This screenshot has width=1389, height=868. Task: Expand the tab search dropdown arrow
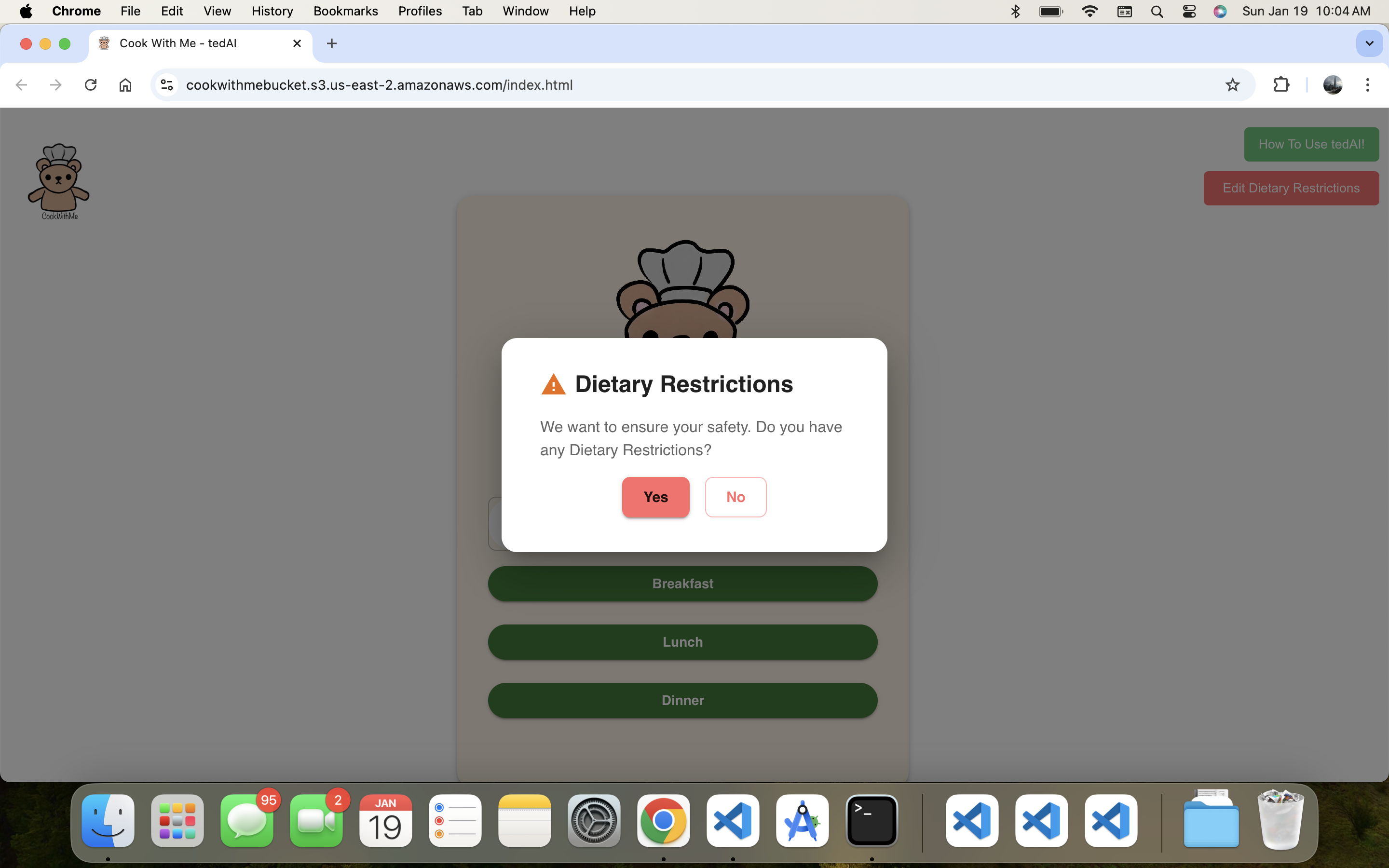coord(1369,43)
